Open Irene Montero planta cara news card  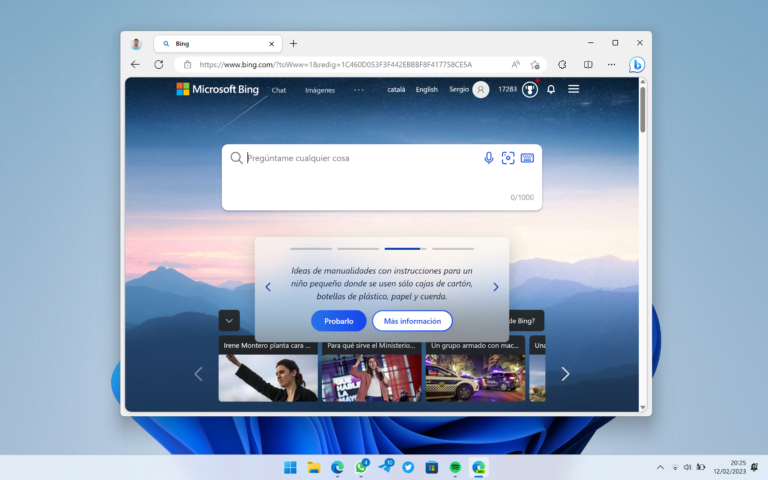[268, 368]
